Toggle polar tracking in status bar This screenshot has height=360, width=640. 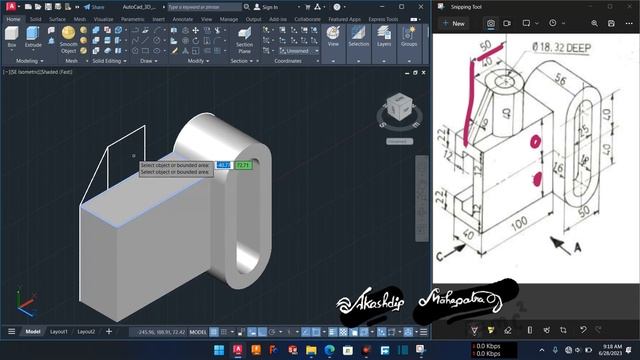click(x=272, y=332)
